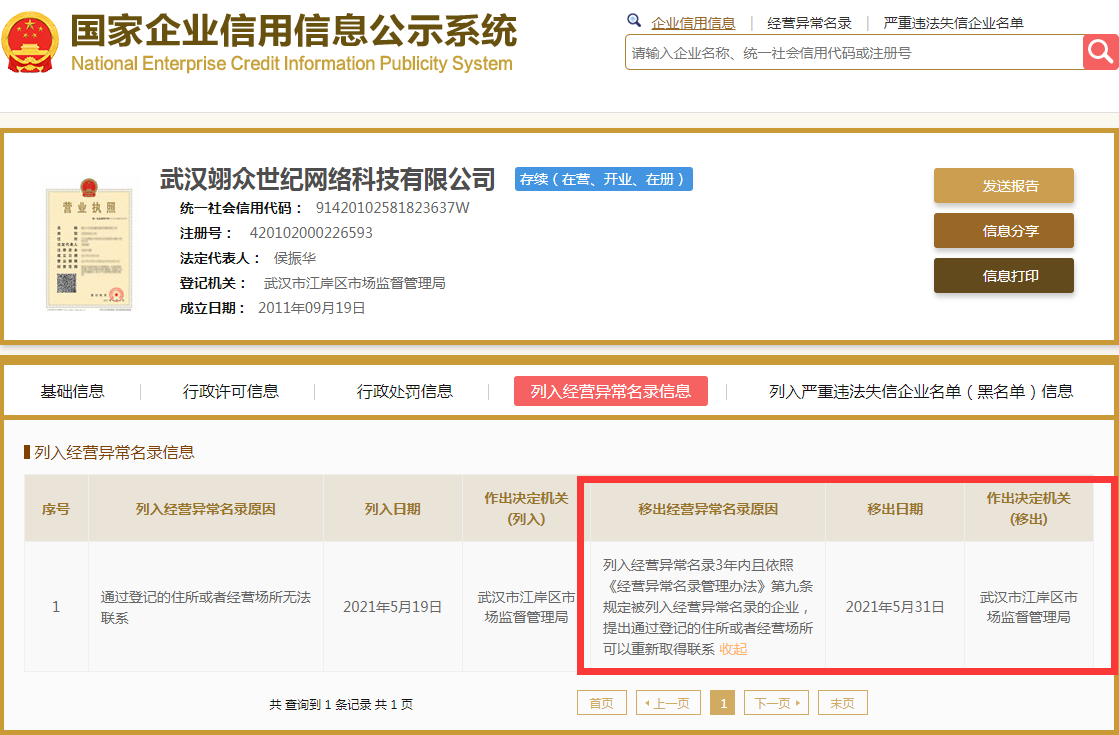Switch to the 基础信息 tab
1119x735 pixels.
[x=72, y=392]
